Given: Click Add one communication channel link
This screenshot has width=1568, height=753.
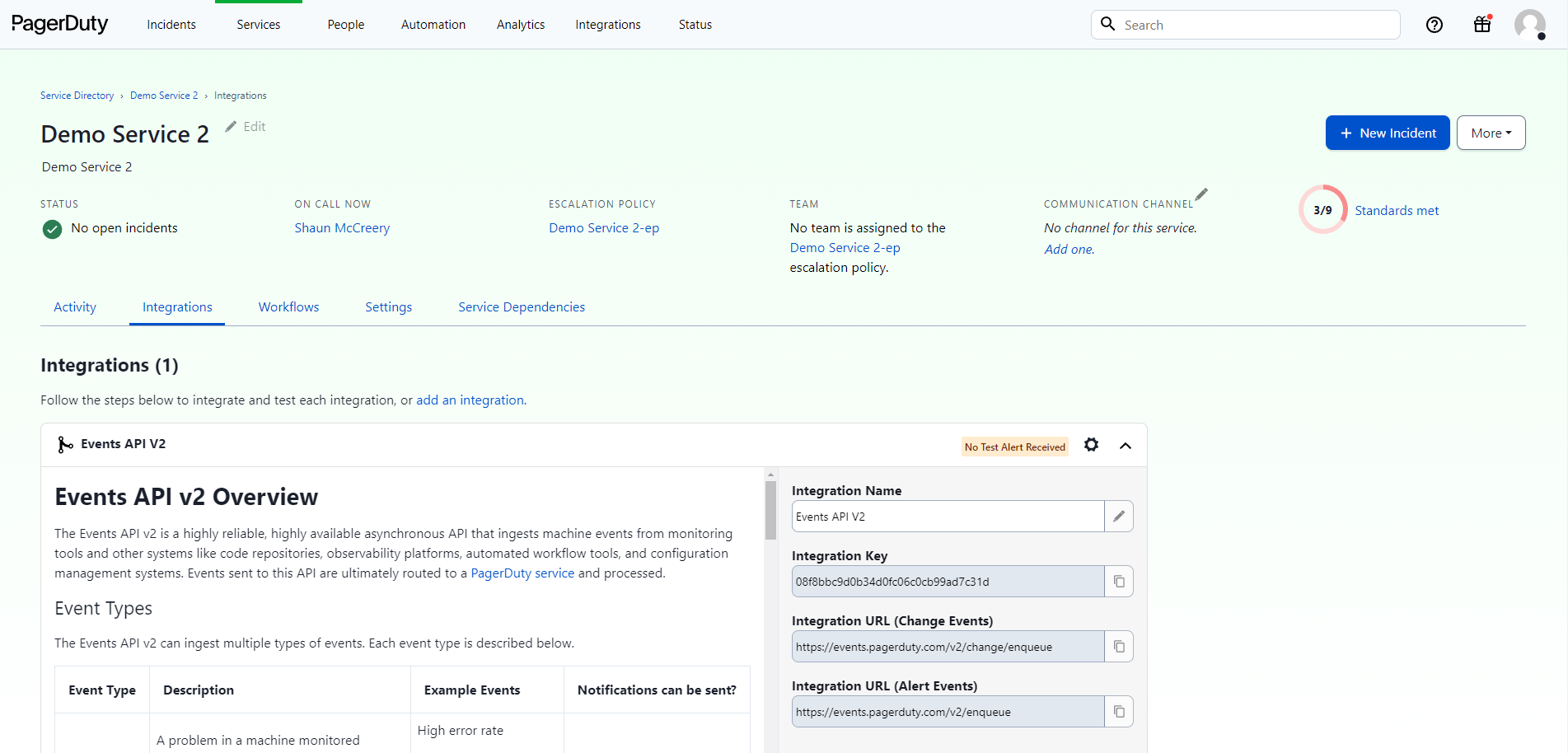Looking at the screenshot, I should click(x=1070, y=250).
